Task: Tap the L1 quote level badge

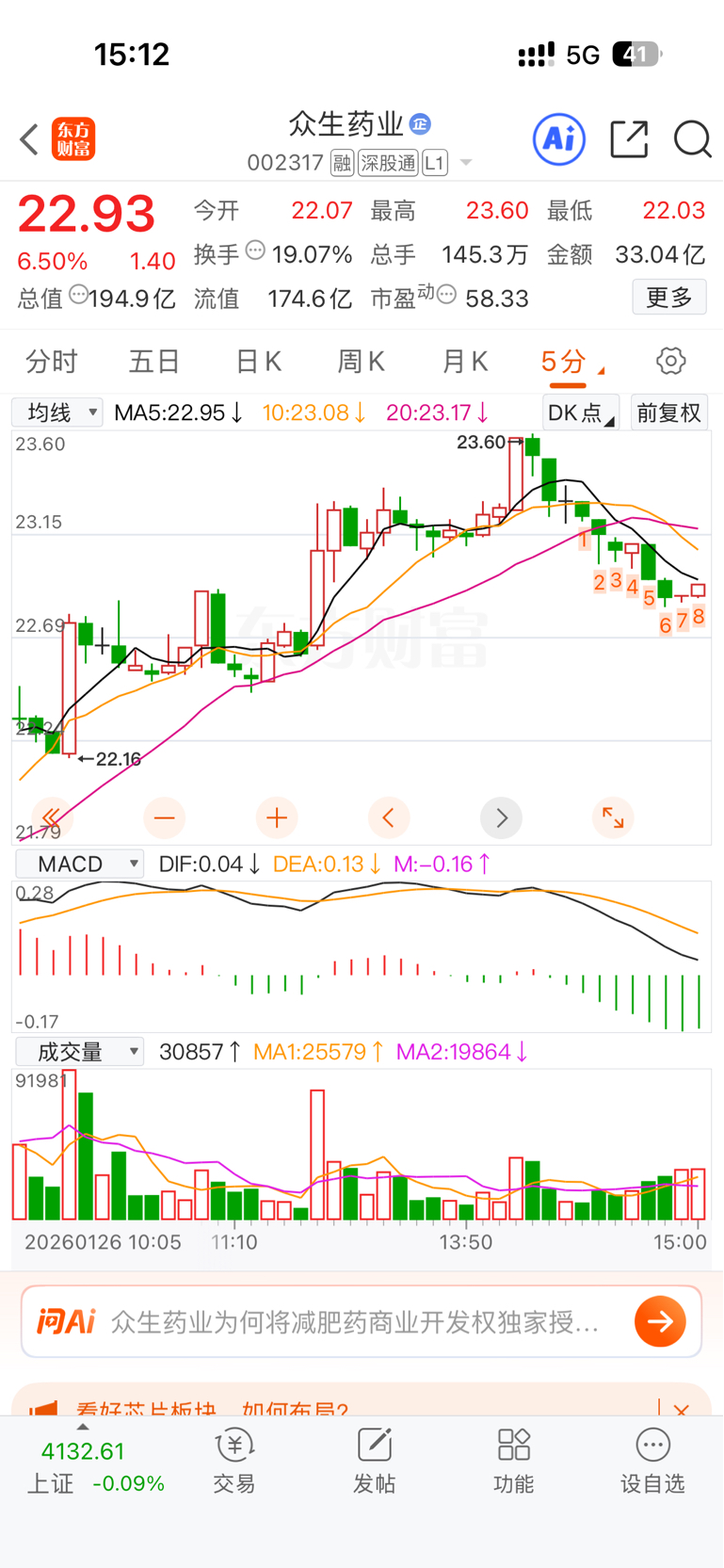Action: (x=434, y=163)
